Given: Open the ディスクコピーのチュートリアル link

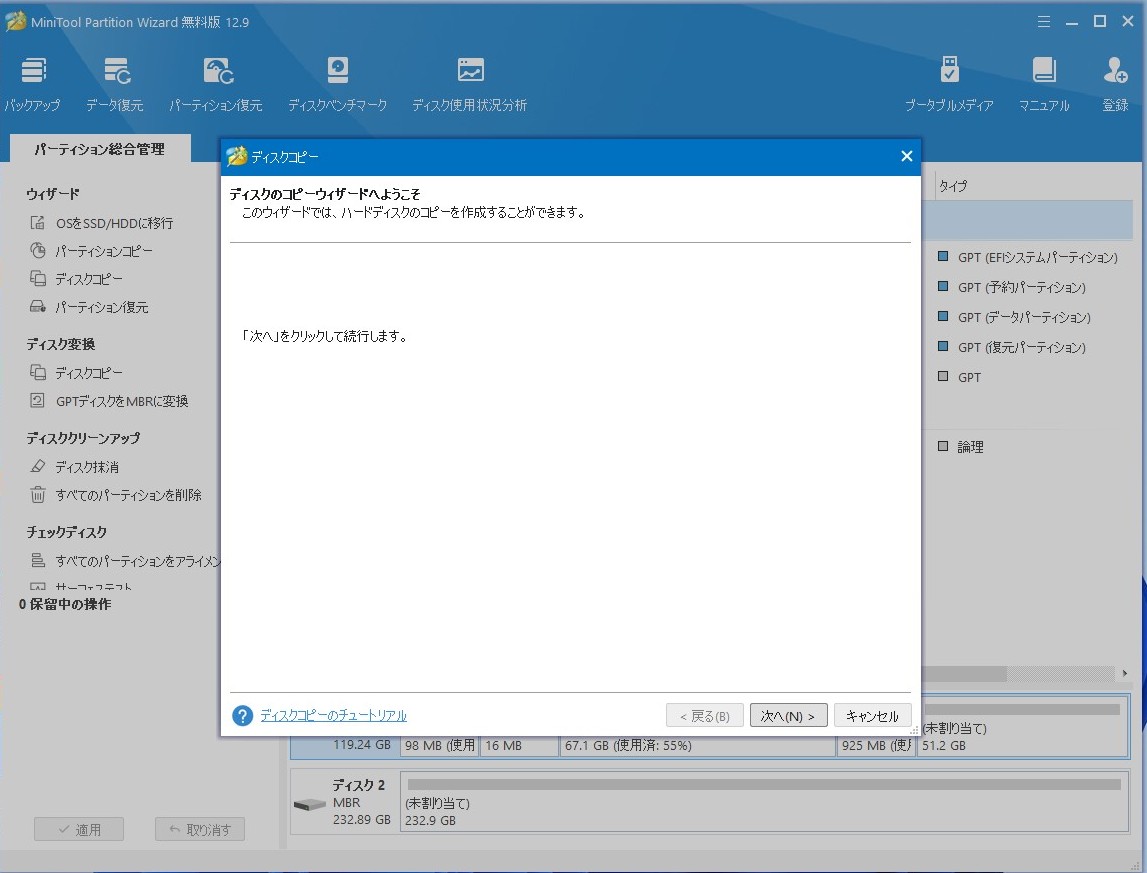Looking at the screenshot, I should (333, 716).
